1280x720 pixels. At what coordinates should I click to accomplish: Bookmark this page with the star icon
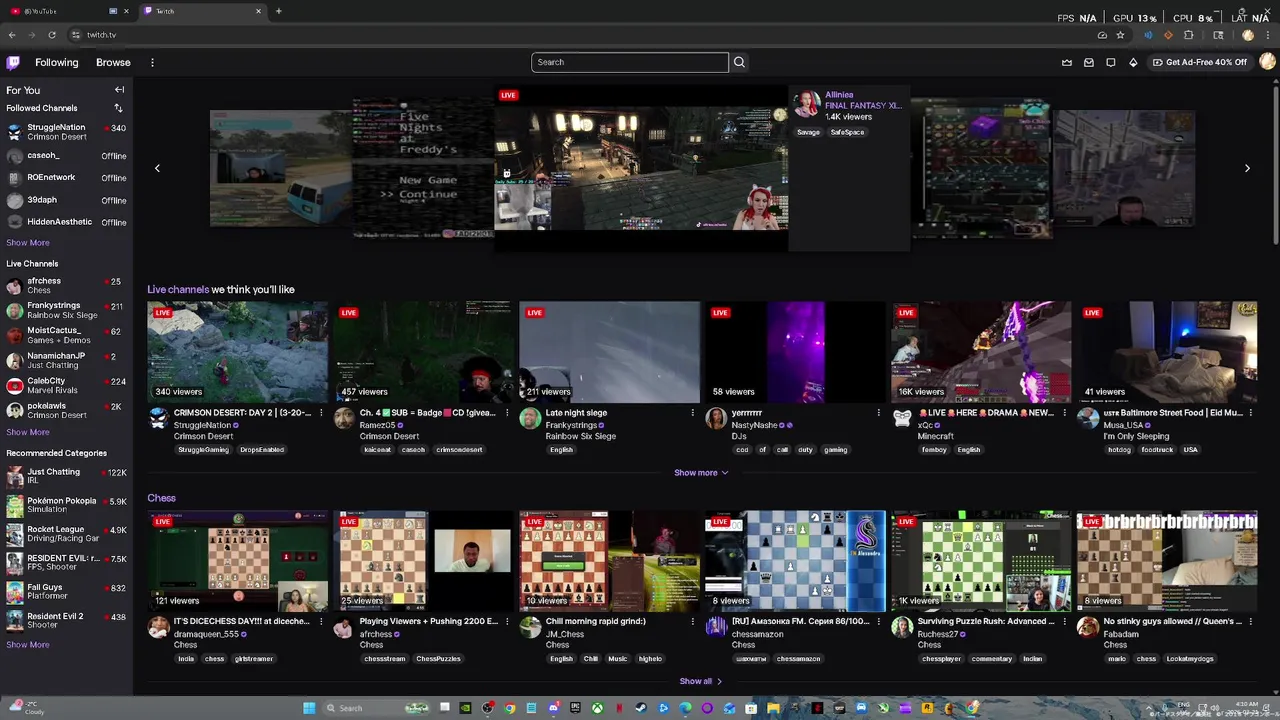(x=1120, y=35)
